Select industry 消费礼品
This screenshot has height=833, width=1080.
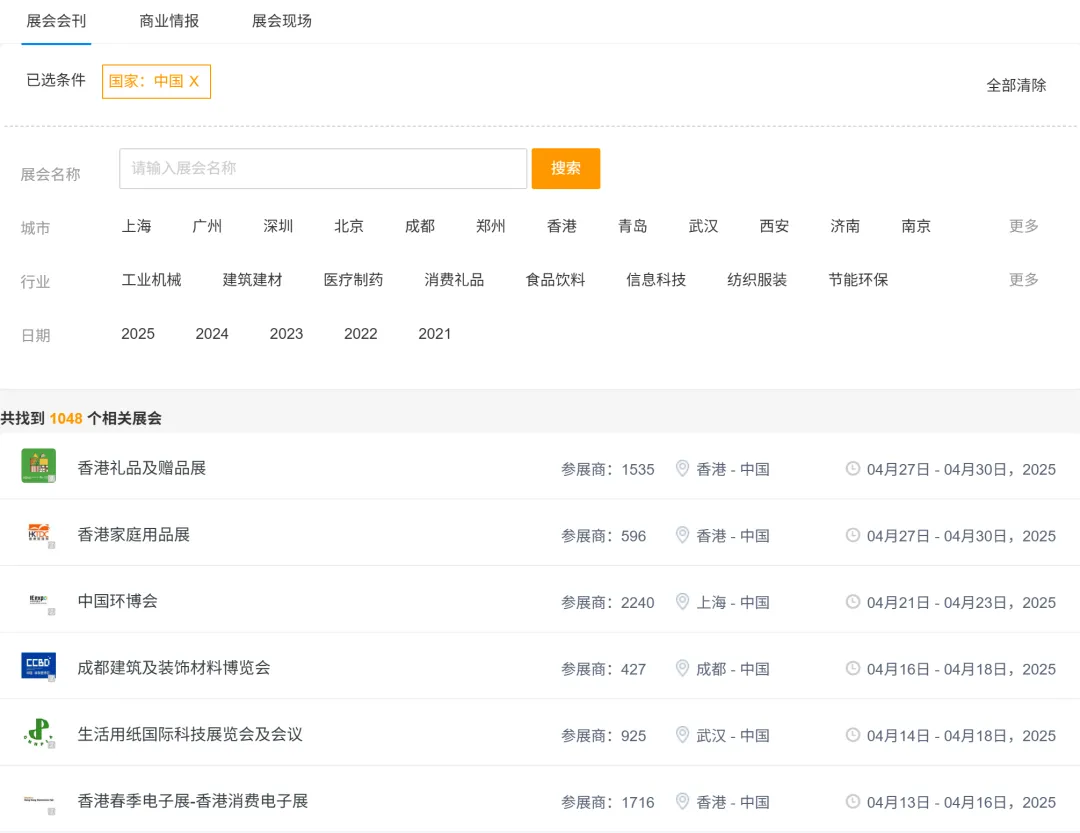tap(455, 280)
